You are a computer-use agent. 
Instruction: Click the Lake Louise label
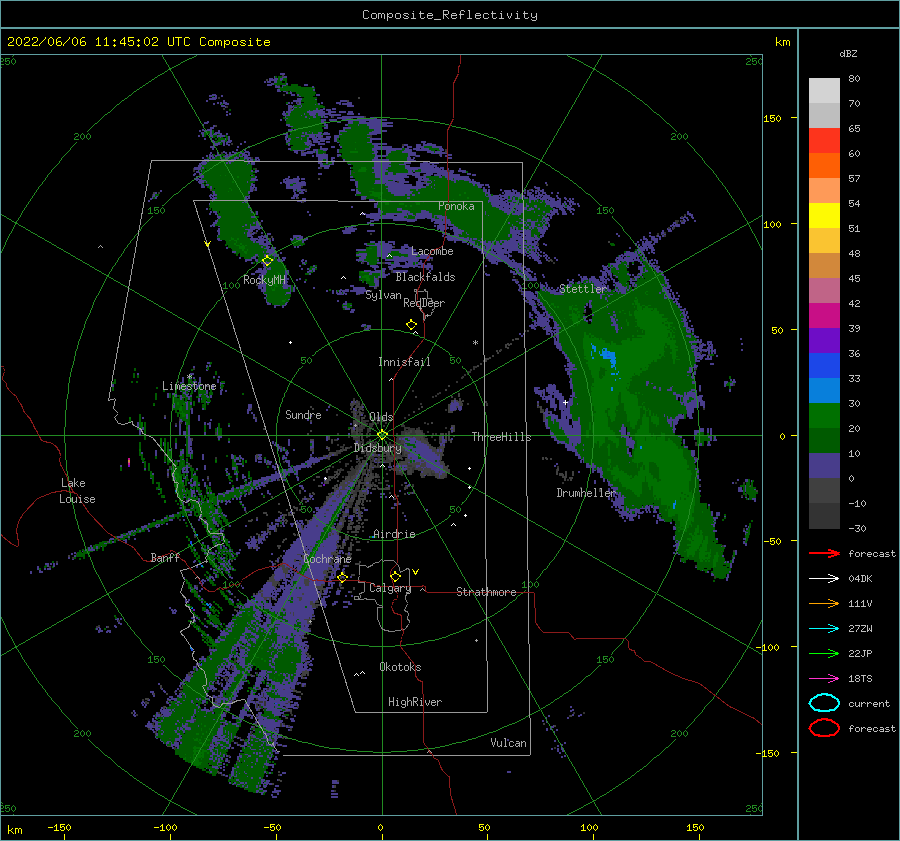pos(78,491)
